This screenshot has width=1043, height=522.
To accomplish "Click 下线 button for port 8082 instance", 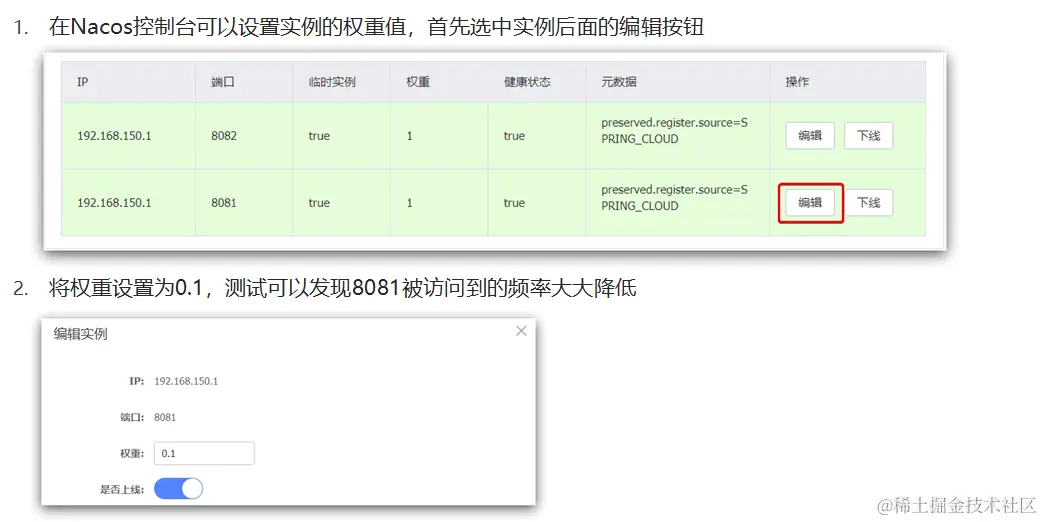I will 868,136.
